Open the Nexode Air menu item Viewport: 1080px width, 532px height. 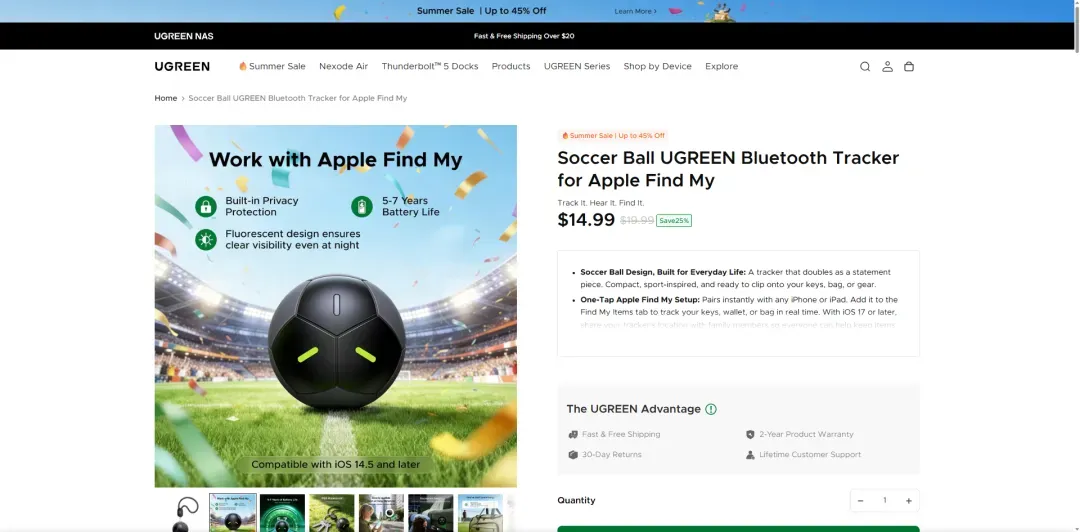pos(344,66)
